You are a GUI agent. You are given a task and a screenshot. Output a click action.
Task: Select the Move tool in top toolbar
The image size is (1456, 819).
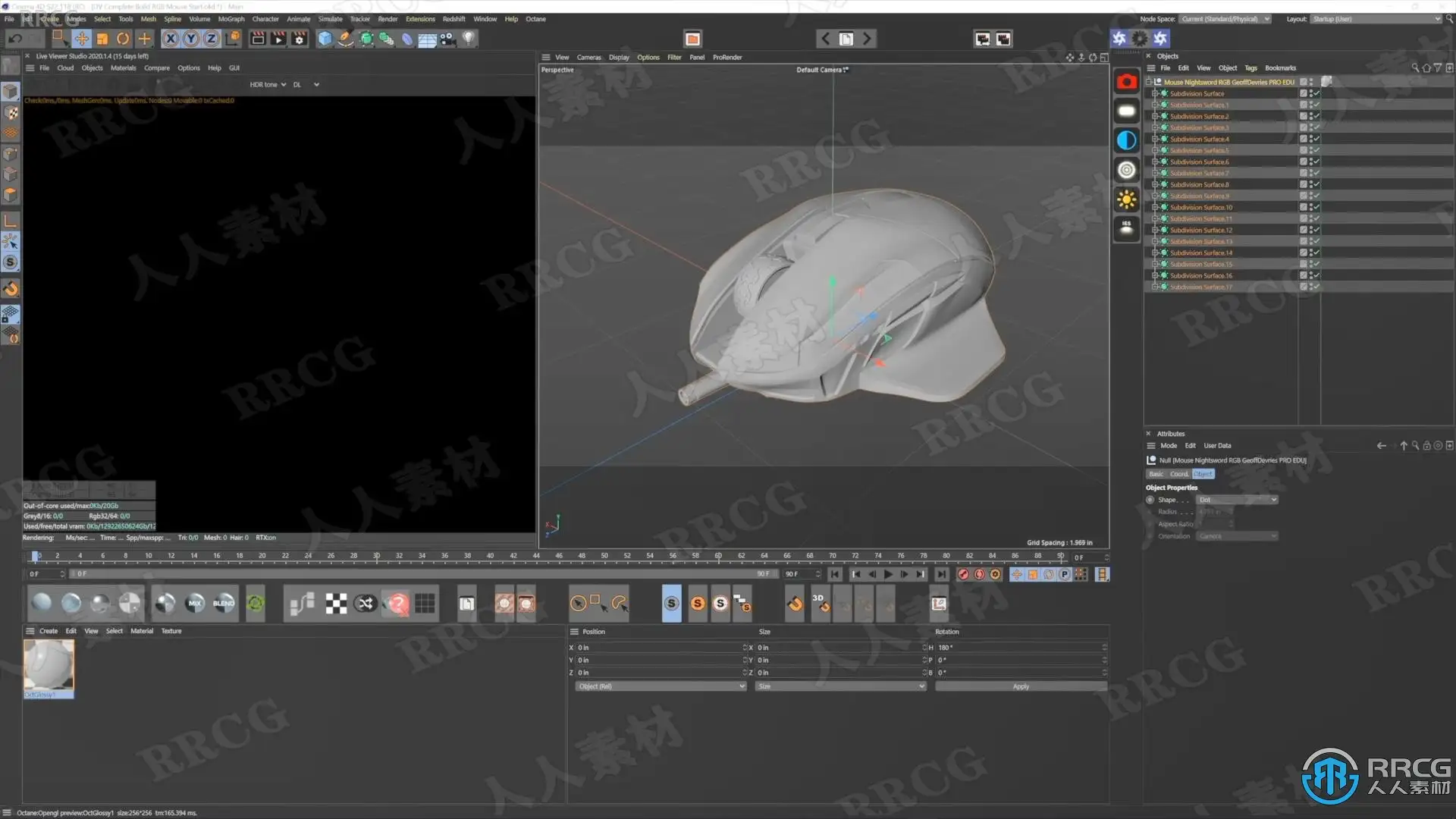(x=82, y=39)
